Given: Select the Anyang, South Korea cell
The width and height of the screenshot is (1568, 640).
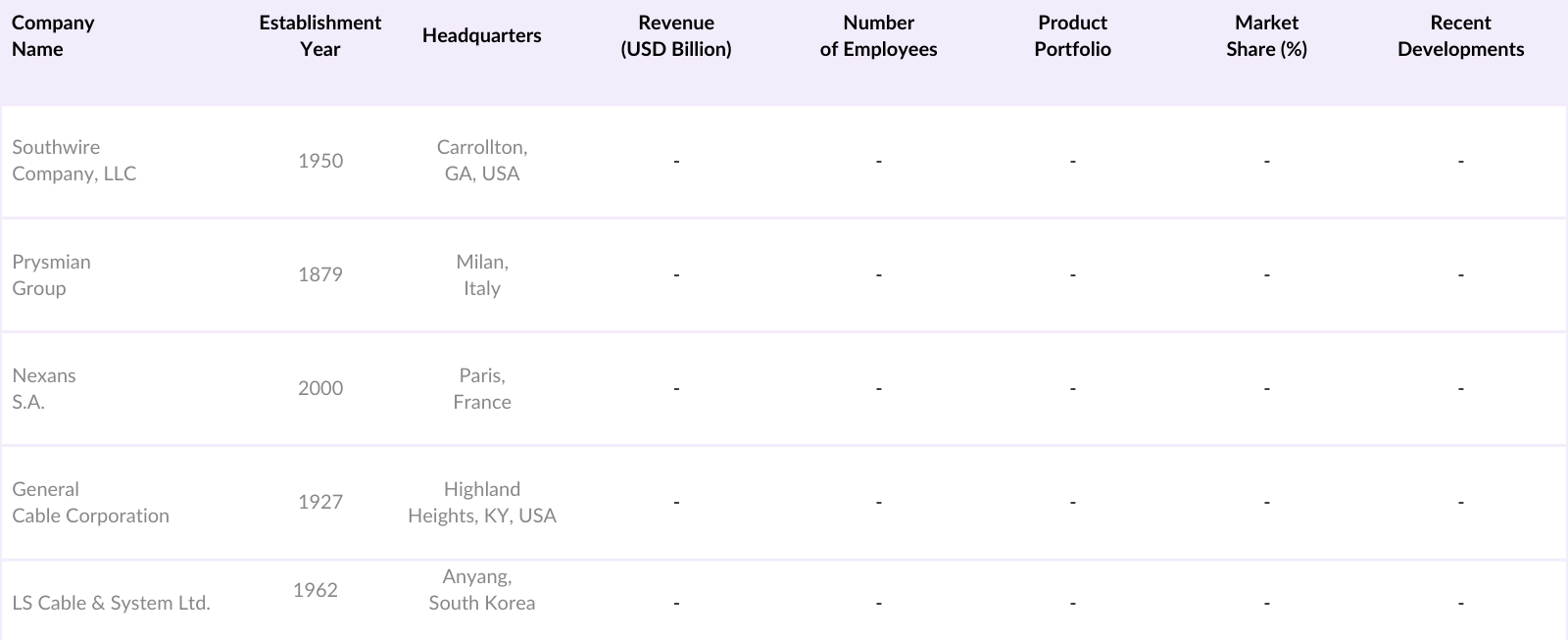Looking at the screenshot, I should point(481,590).
